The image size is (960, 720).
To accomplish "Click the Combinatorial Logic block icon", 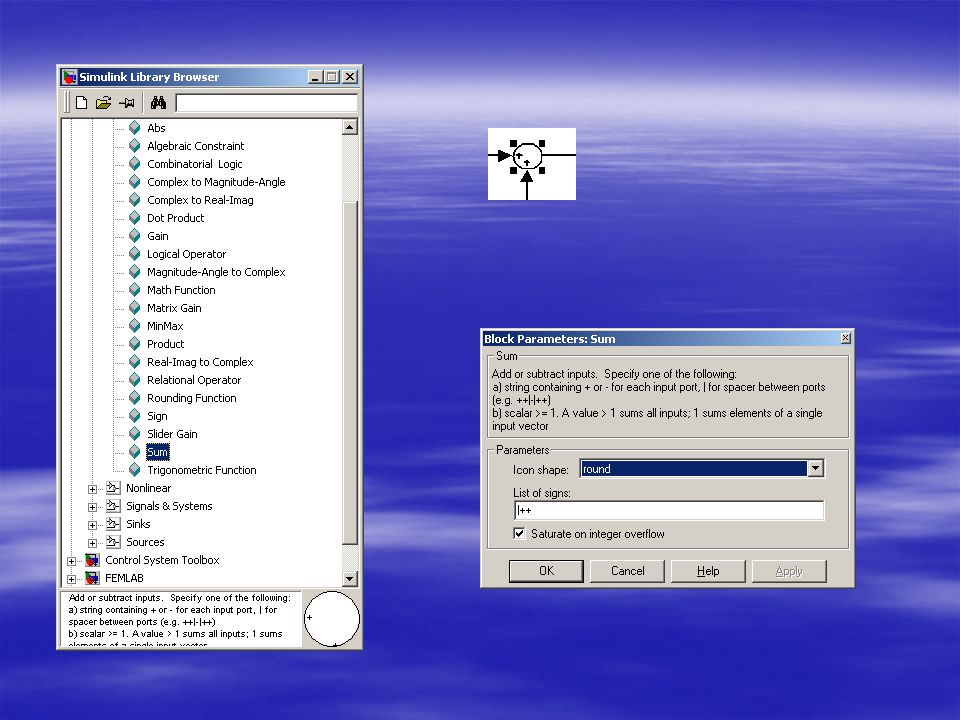I will [135, 163].
